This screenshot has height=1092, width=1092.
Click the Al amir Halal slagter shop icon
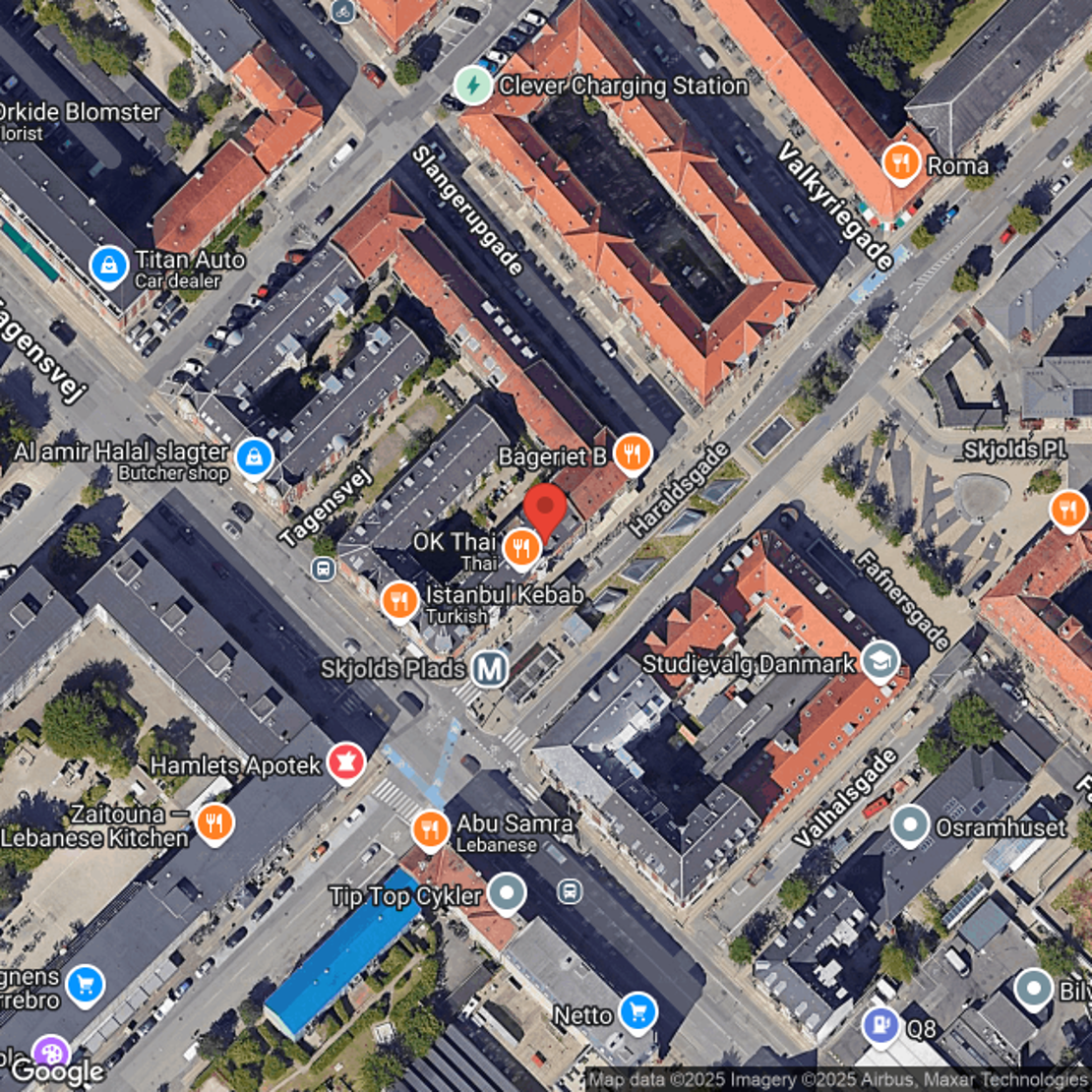point(255,457)
